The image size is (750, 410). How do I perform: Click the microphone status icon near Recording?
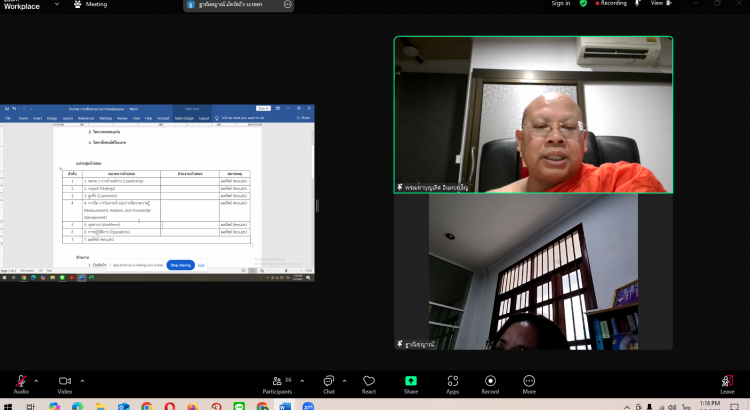(x=638, y=3)
